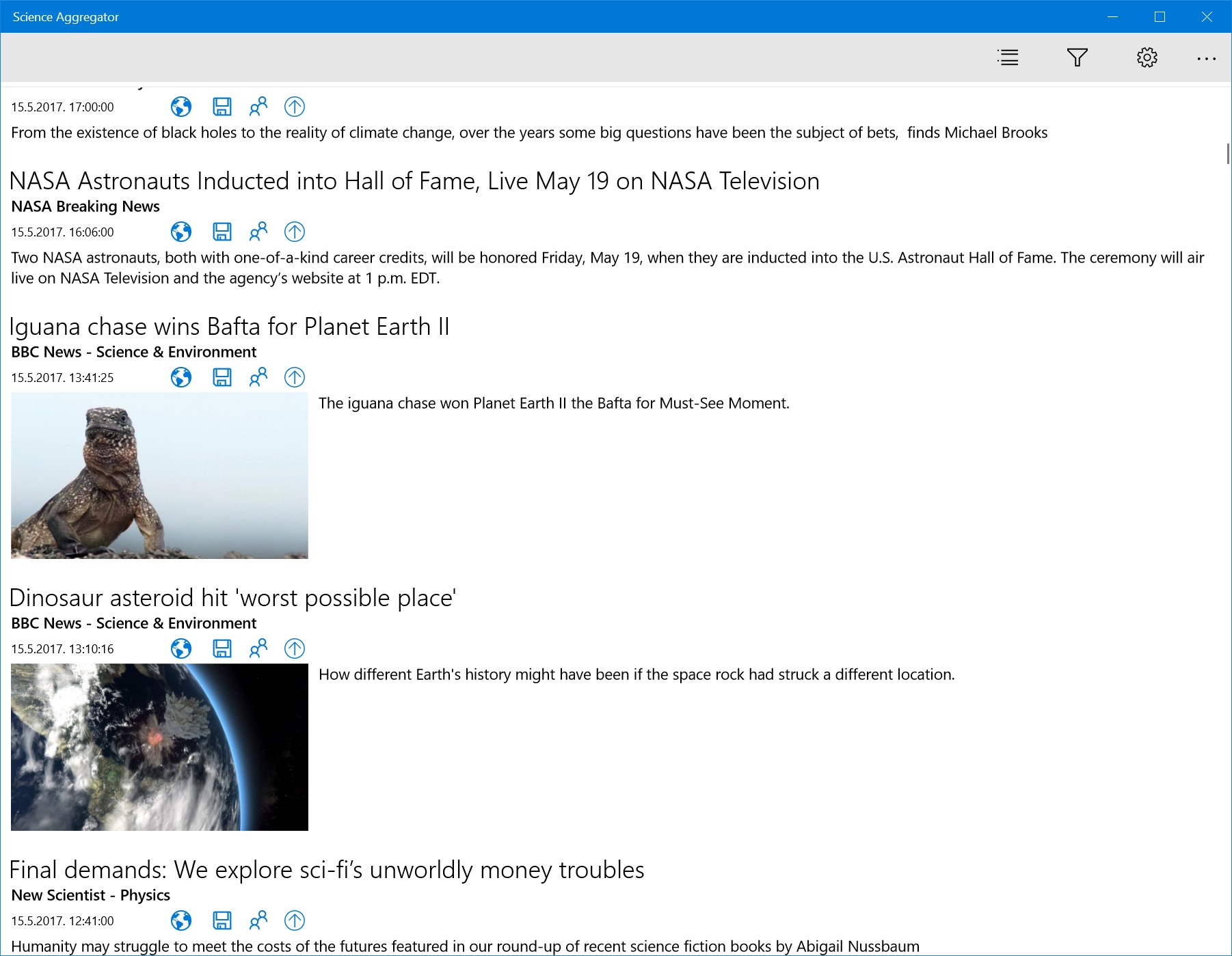Save the Final demands article

pyautogui.click(x=222, y=920)
